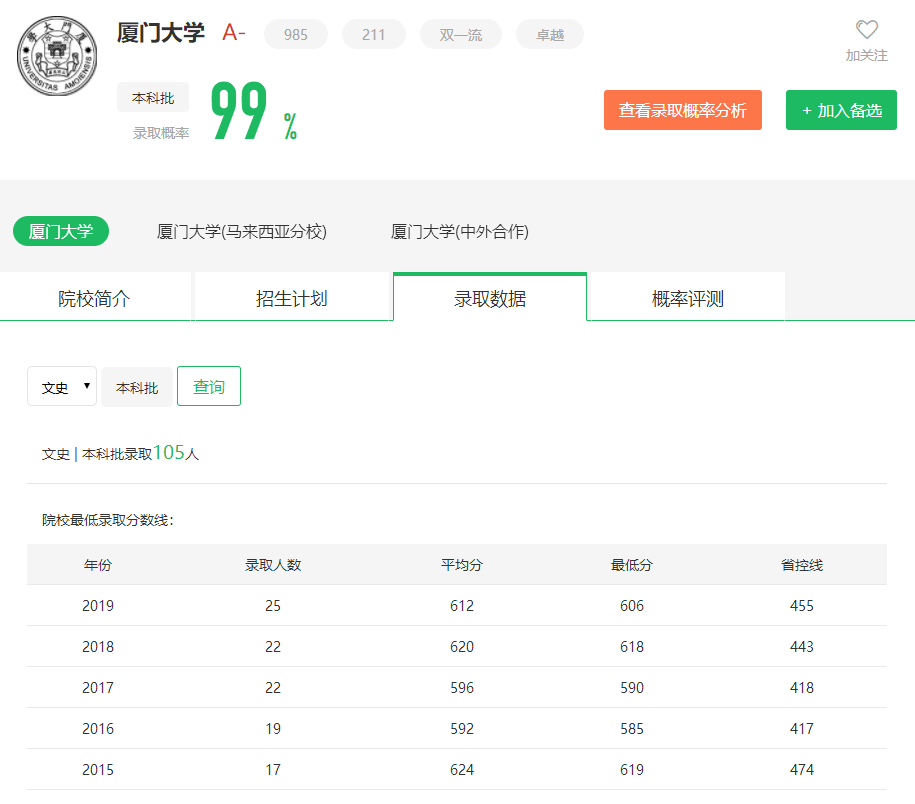Click minimum score 590 in 2017 row
Image resolution: width=915 pixels, height=804 pixels.
pos(632,687)
